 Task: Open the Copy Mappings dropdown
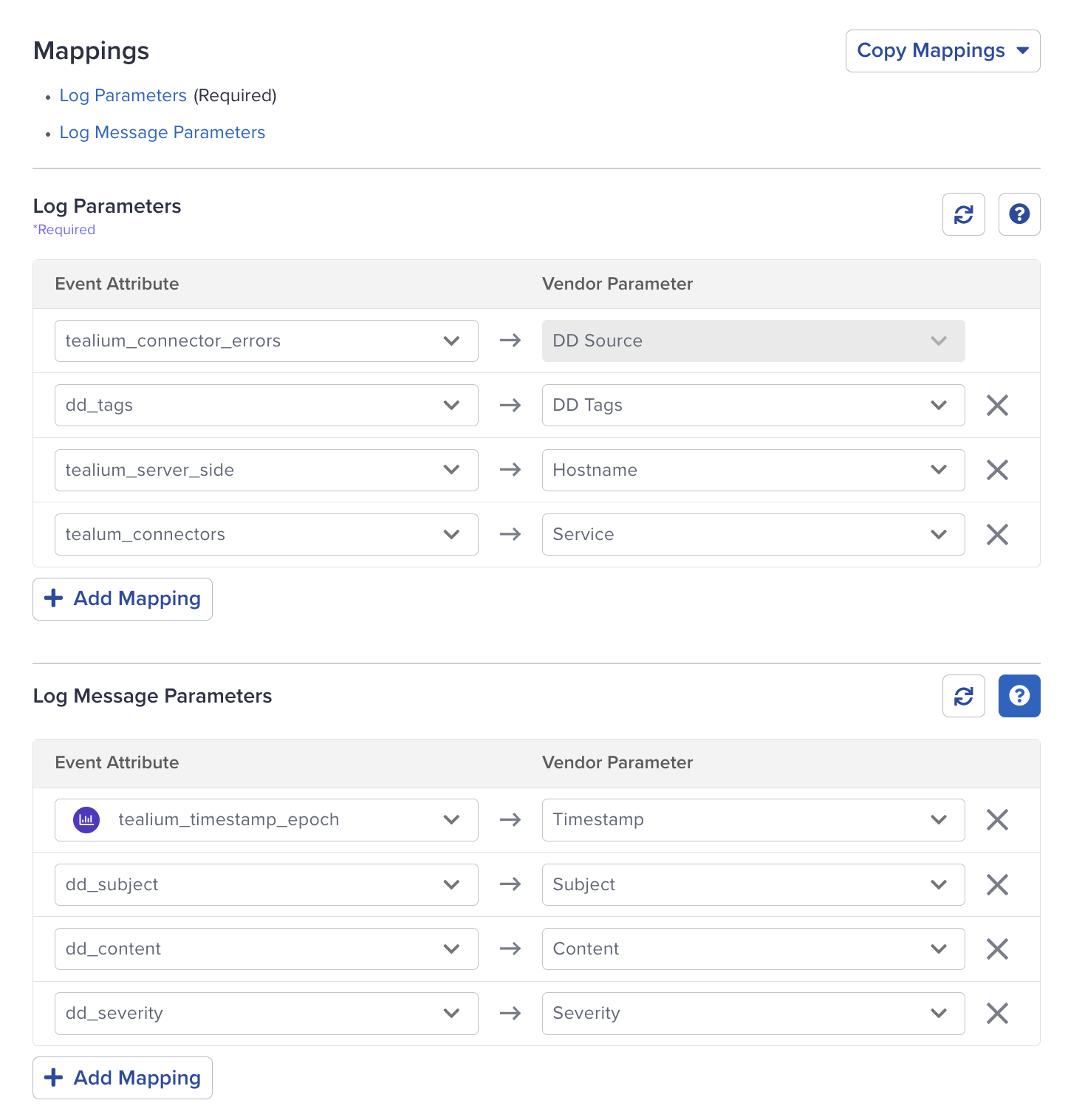942,51
